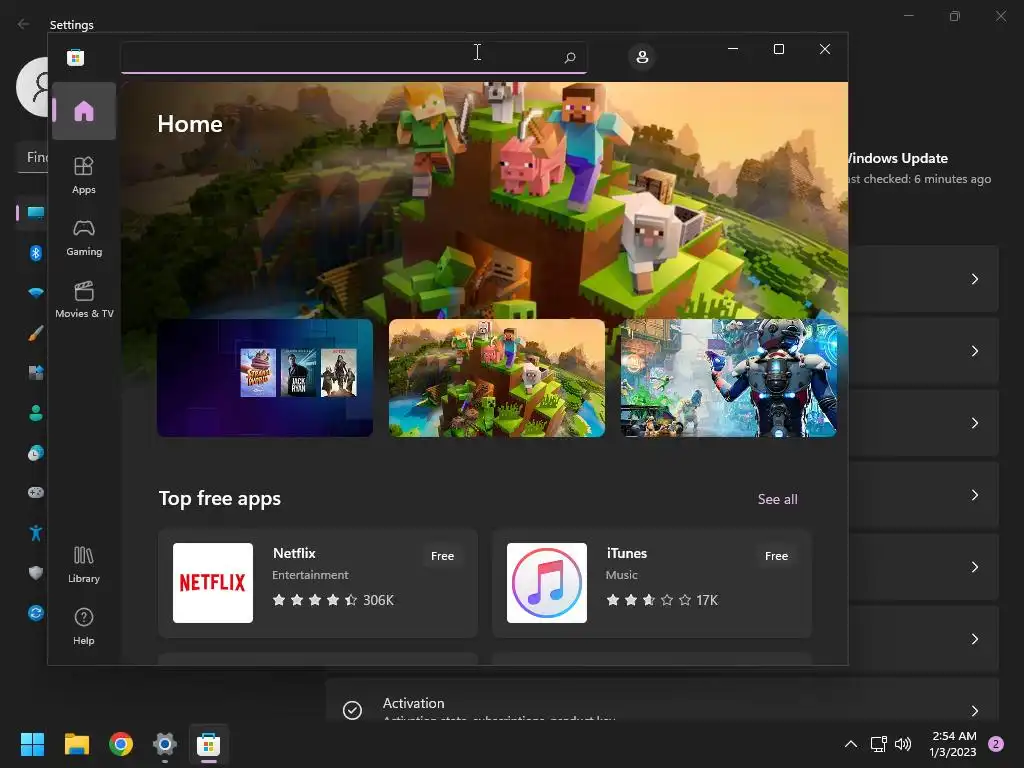This screenshot has width=1024, height=768.
Task: Click the search magnifier icon
Action: [x=569, y=57]
